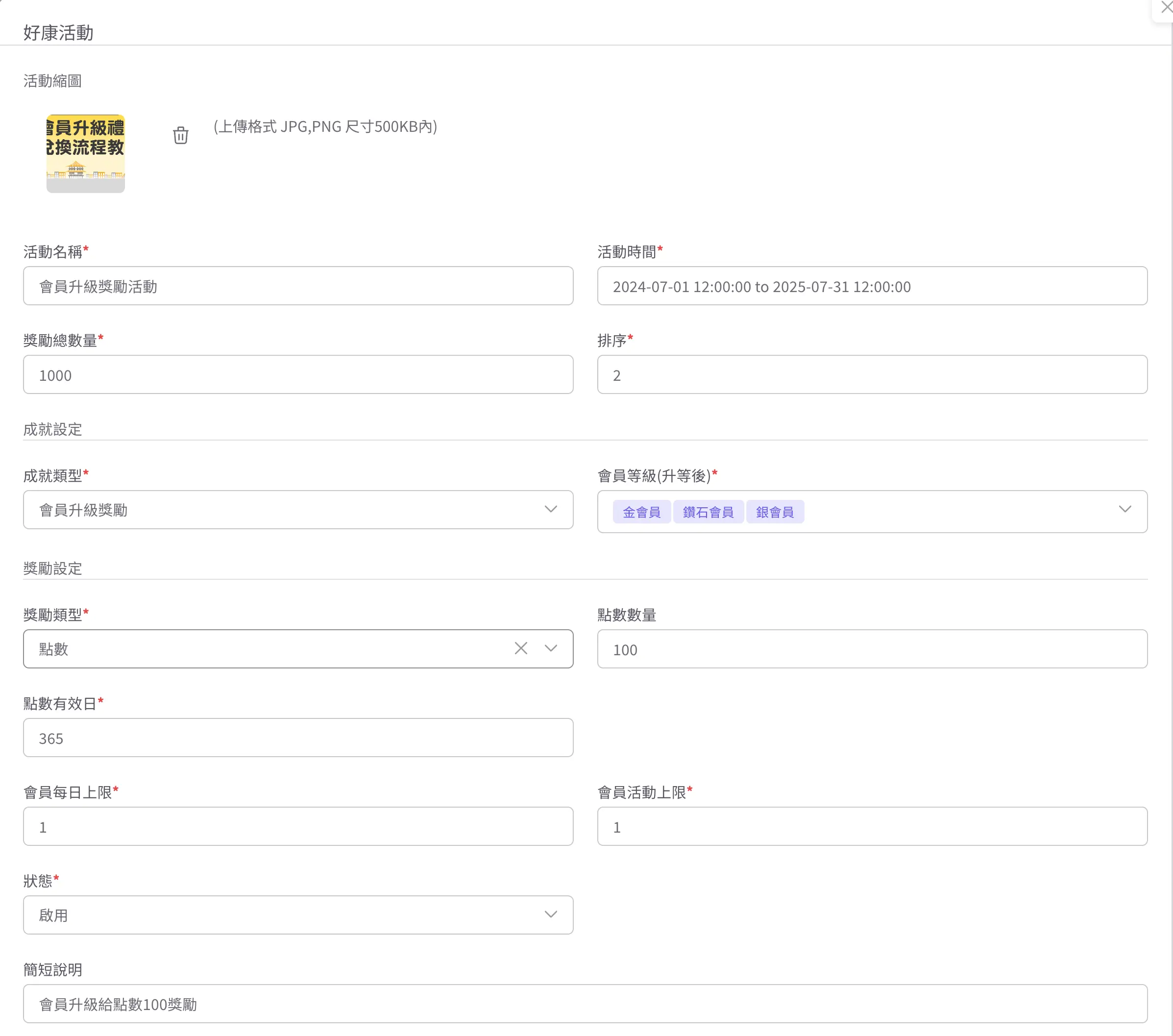Open the 會員等級(升等後) dropdown chevron
This screenshot has width=1173, height=1036.
click(x=1124, y=510)
